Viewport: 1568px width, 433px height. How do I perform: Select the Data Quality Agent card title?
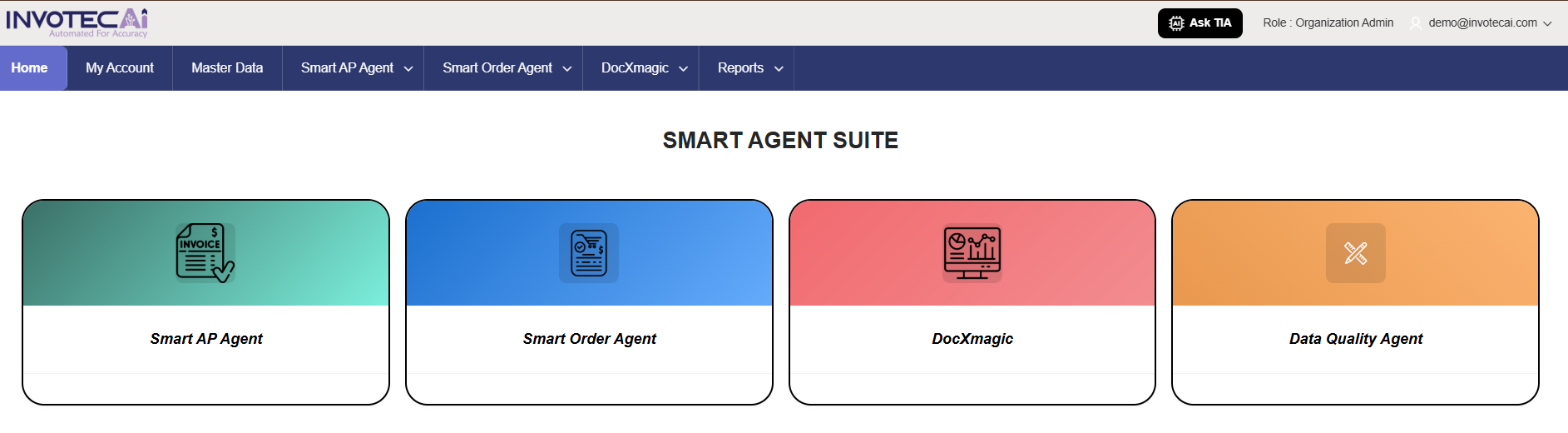[x=1355, y=339]
